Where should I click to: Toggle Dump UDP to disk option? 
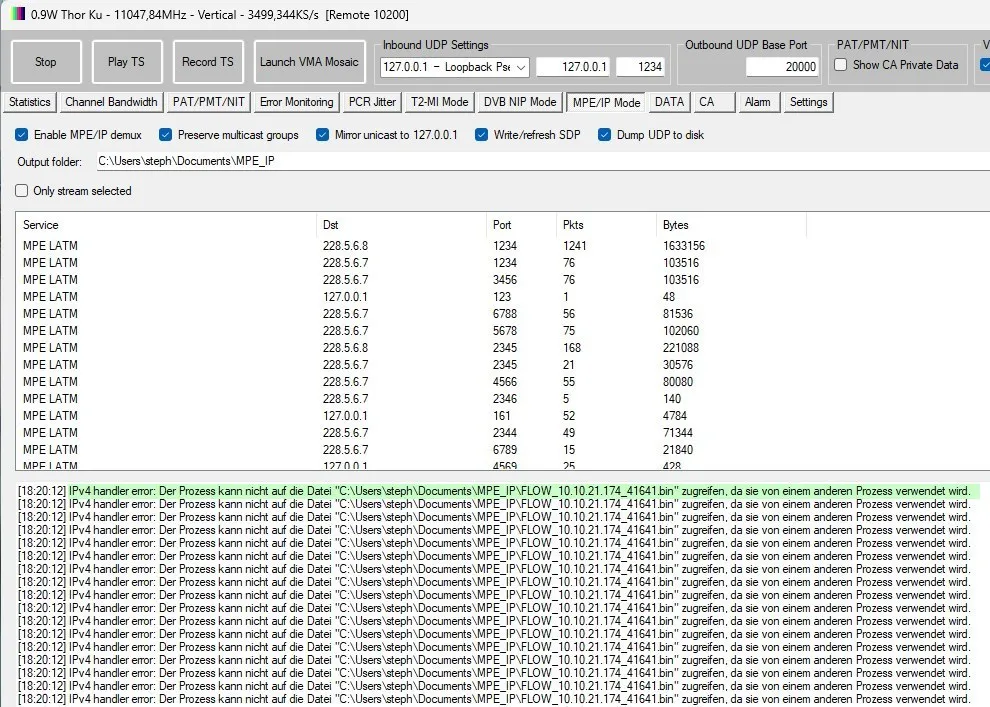[x=604, y=135]
